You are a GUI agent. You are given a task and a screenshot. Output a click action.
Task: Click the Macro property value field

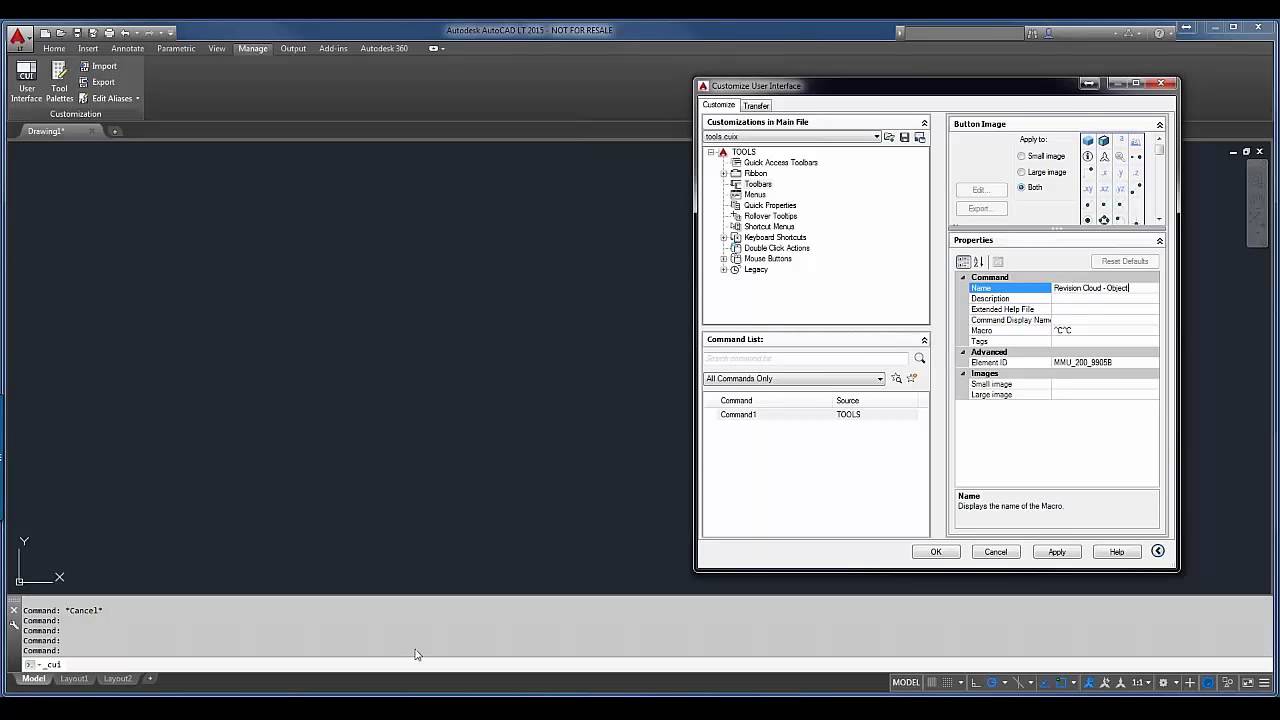point(1105,330)
